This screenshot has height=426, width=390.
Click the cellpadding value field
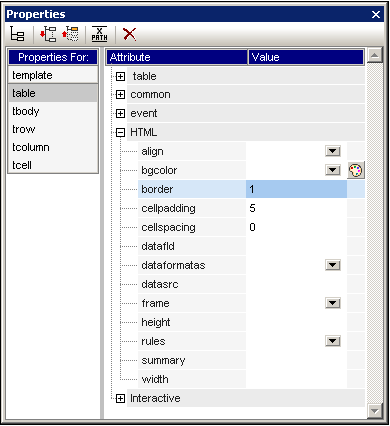(296, 208)
